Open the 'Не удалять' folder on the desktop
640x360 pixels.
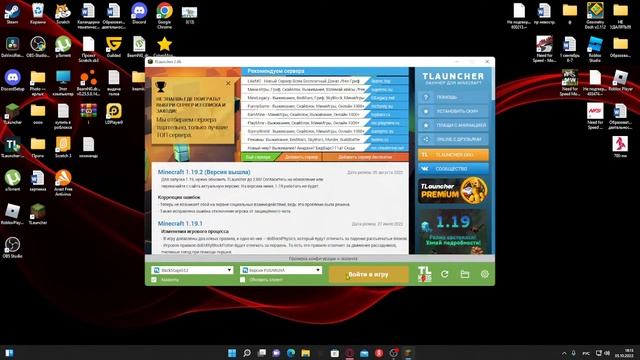coord(620,16)
